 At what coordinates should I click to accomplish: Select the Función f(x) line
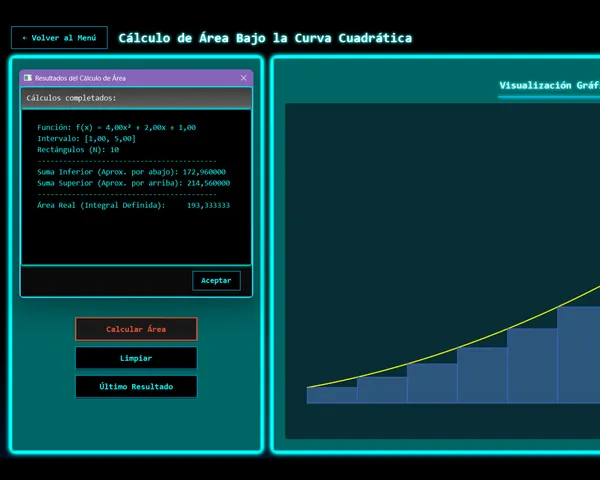(x=116, y=127)
